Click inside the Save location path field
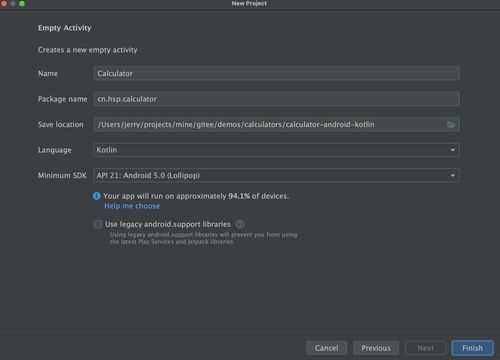Image resolution: width=500 pixels, height=360 pixels. (270, 124)
